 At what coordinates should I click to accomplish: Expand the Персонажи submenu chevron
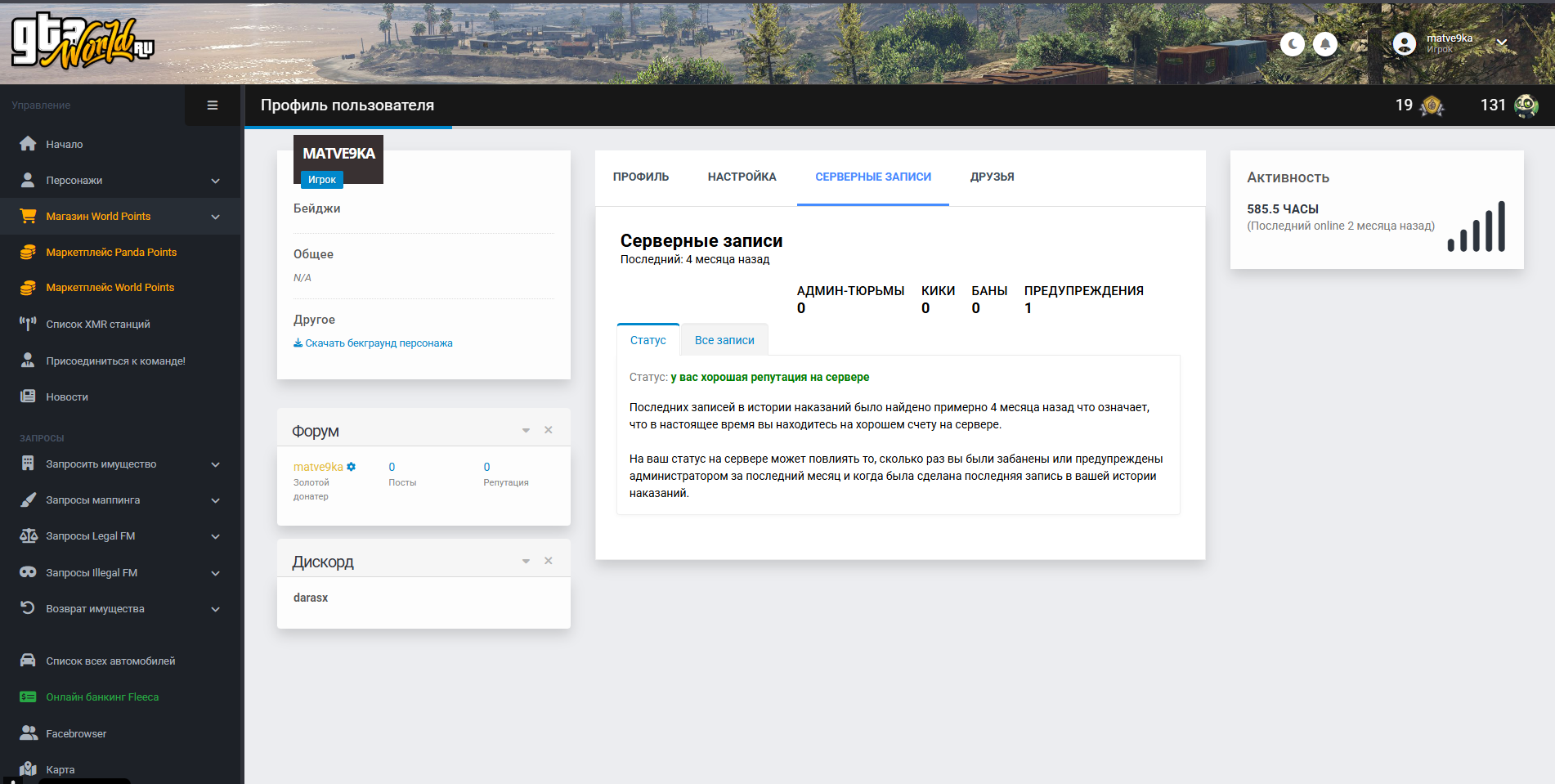(216, 181)
